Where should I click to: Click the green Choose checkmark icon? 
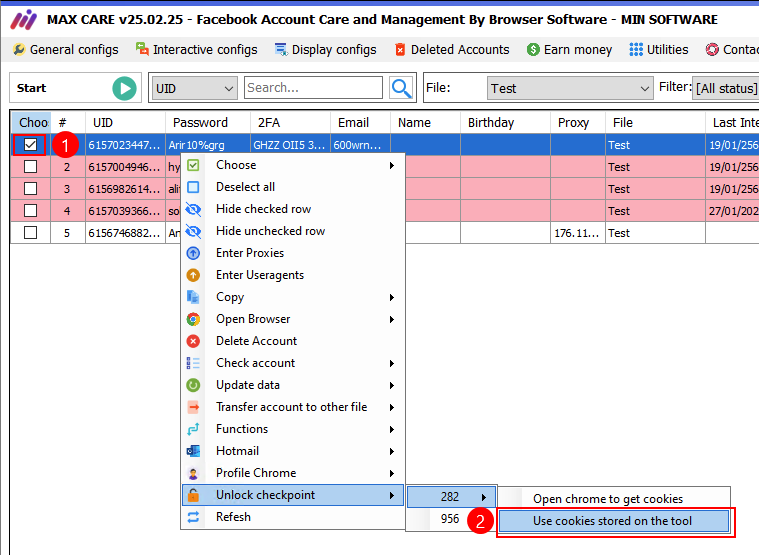point(193,165)
